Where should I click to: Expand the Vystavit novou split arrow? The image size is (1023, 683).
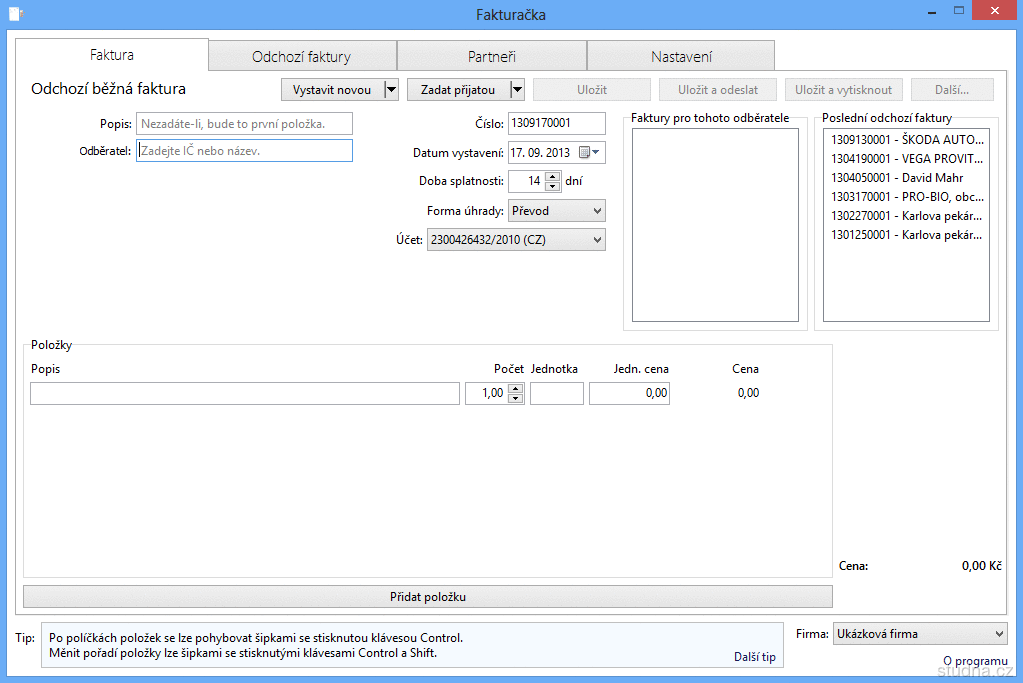click(391, 90)
